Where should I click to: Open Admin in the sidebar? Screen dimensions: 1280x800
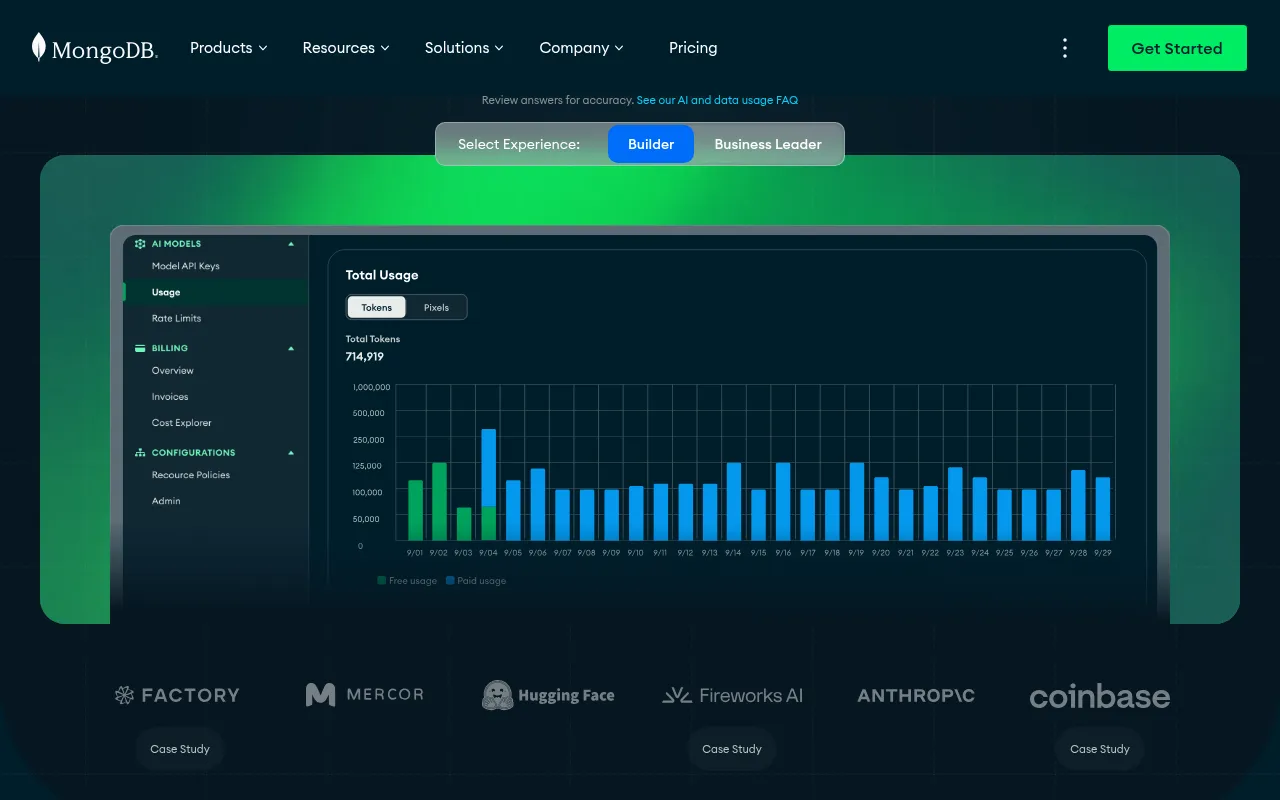pyautogui.click(x=166, y=501)
